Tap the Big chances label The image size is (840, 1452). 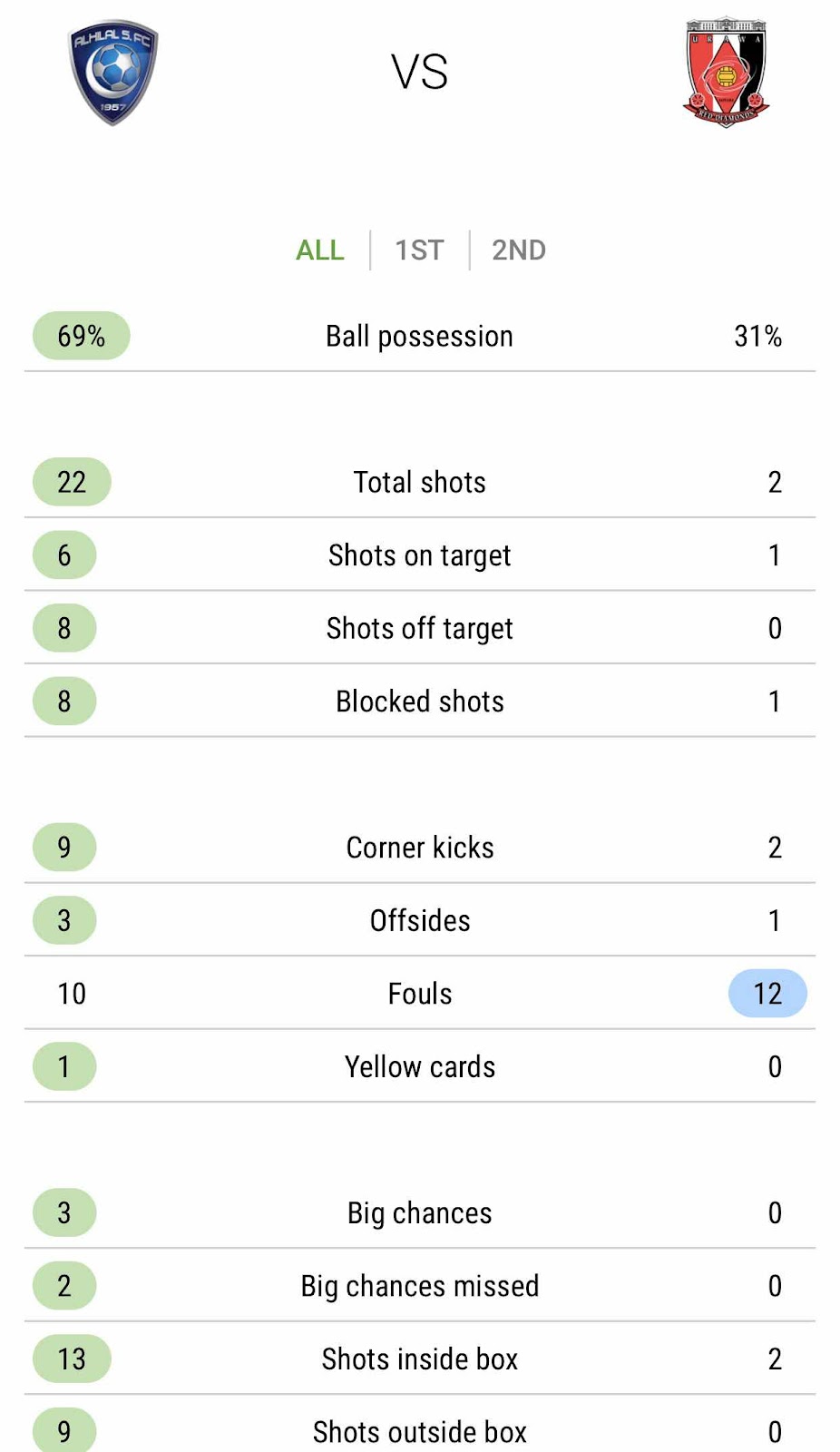click(x=420, y=1213)
